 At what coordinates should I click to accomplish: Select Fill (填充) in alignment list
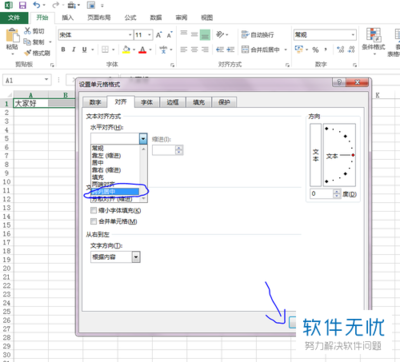(115, 177)
